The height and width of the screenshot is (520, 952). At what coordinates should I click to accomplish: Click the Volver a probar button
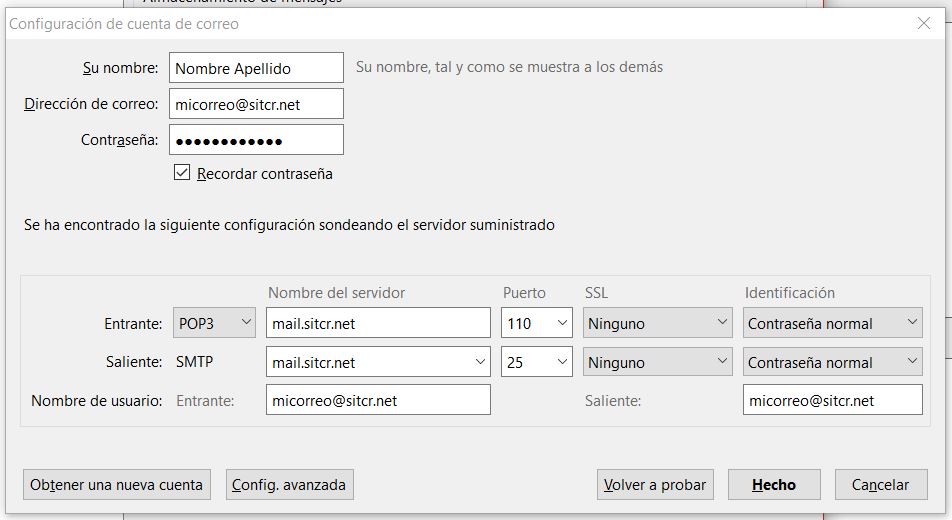coord(655,485)
